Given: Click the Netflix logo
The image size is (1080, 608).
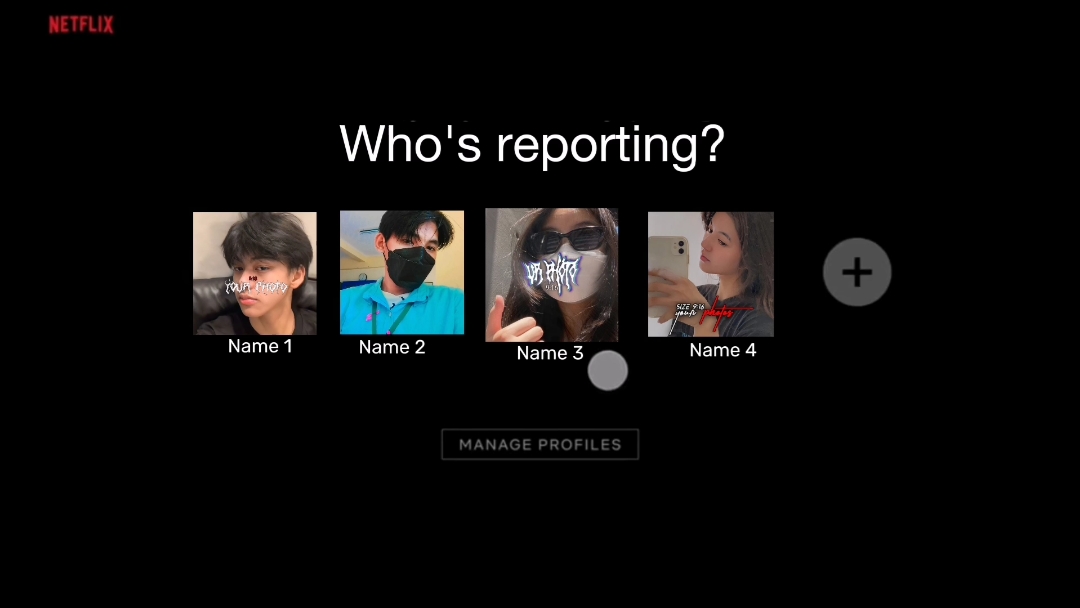Looking at the screenshot, I should coord(81,25).
